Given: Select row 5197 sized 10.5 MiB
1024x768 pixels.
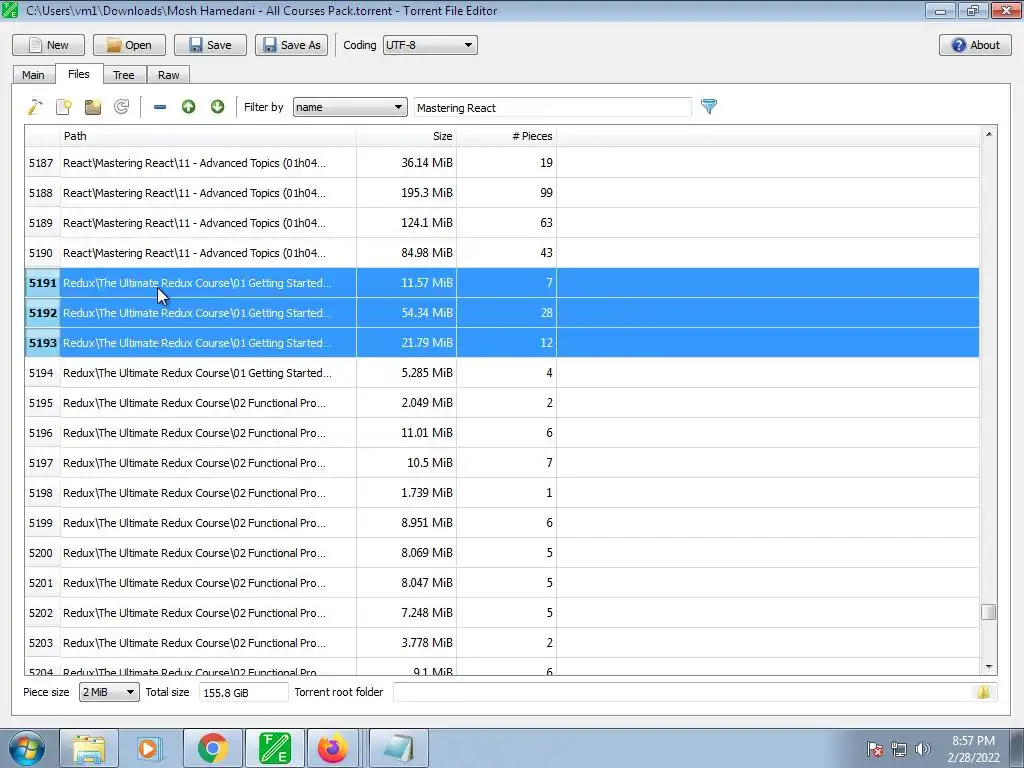Looking at the screenshot, I should tap(502, 463).
